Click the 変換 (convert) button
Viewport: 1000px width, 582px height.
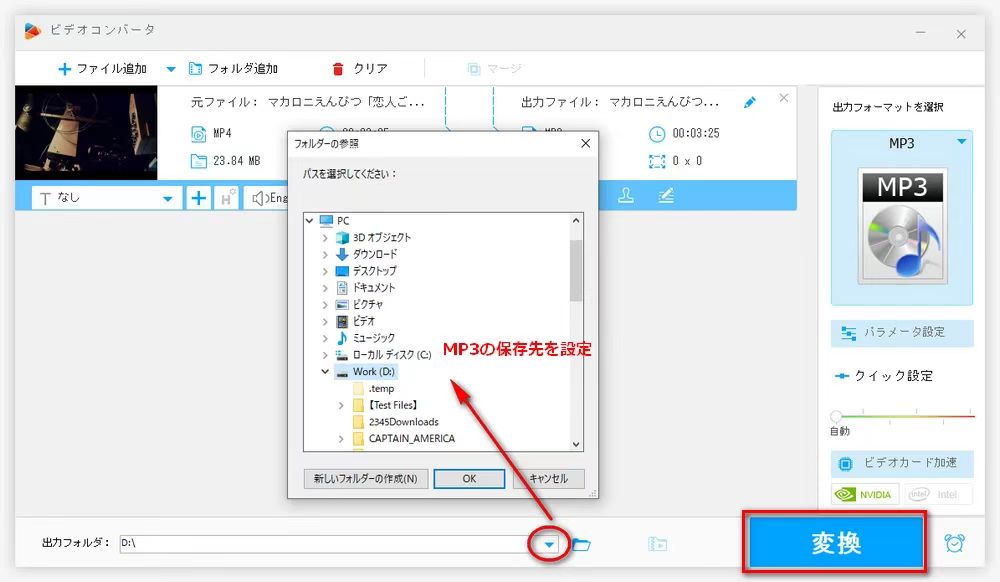pyautogui.click(x=835, y=543)
